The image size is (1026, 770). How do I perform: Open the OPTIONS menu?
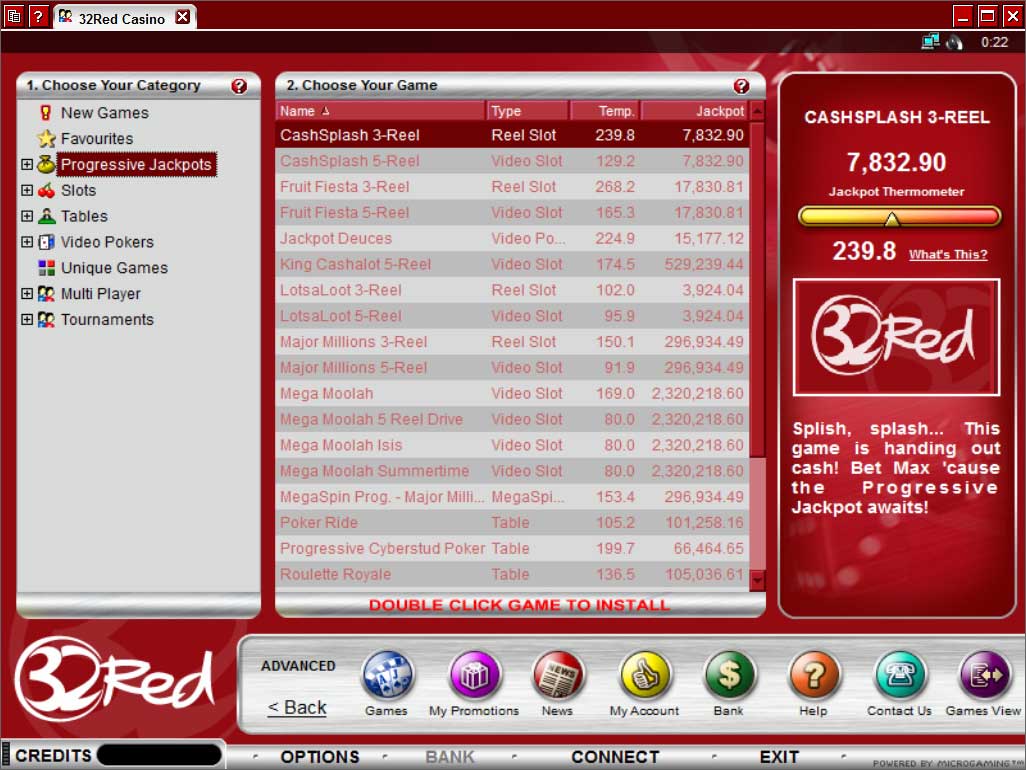[x=320, y=757]
